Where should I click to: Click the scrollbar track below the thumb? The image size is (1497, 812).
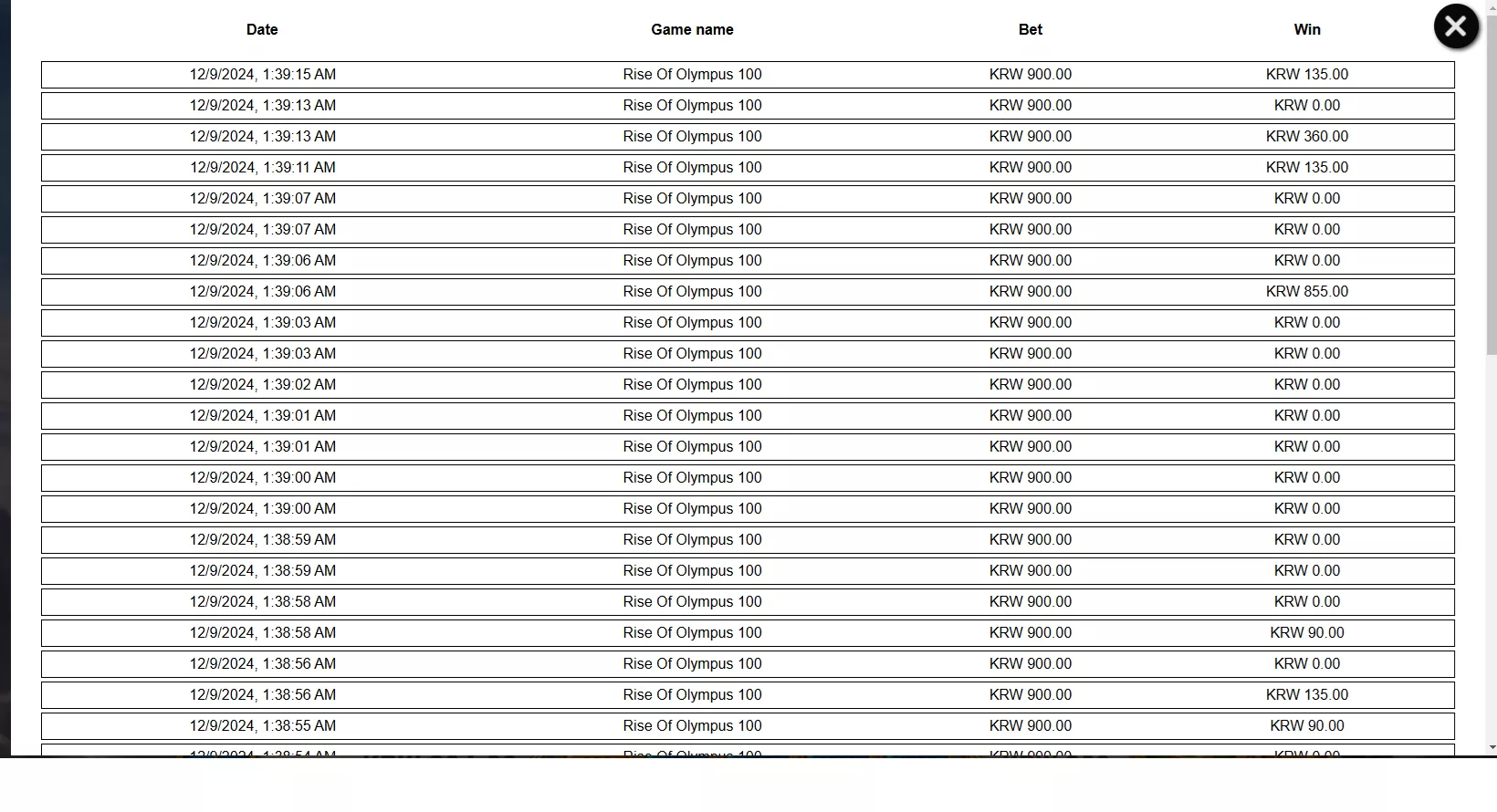pos(1492,547)
